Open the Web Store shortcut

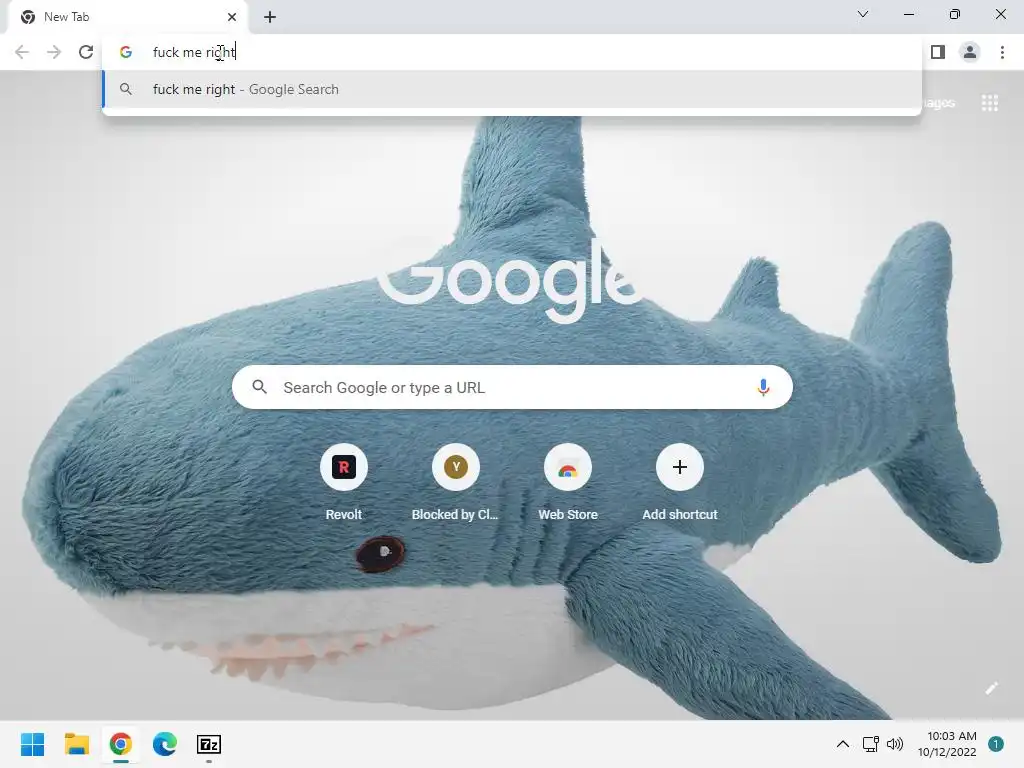tap(568, 483)
